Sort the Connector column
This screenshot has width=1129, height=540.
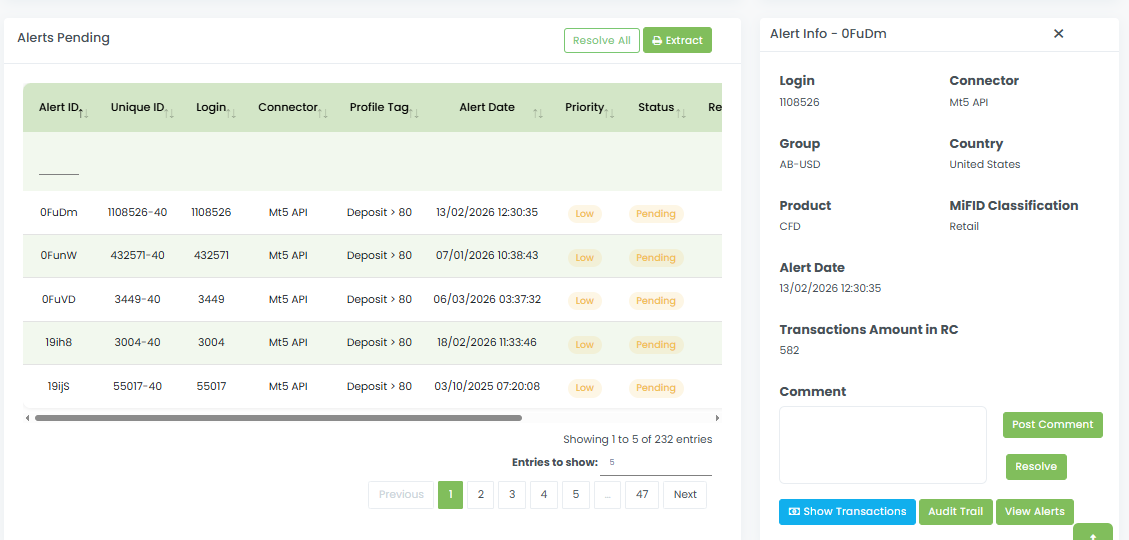pyautogui.click(x=322, y=113)
